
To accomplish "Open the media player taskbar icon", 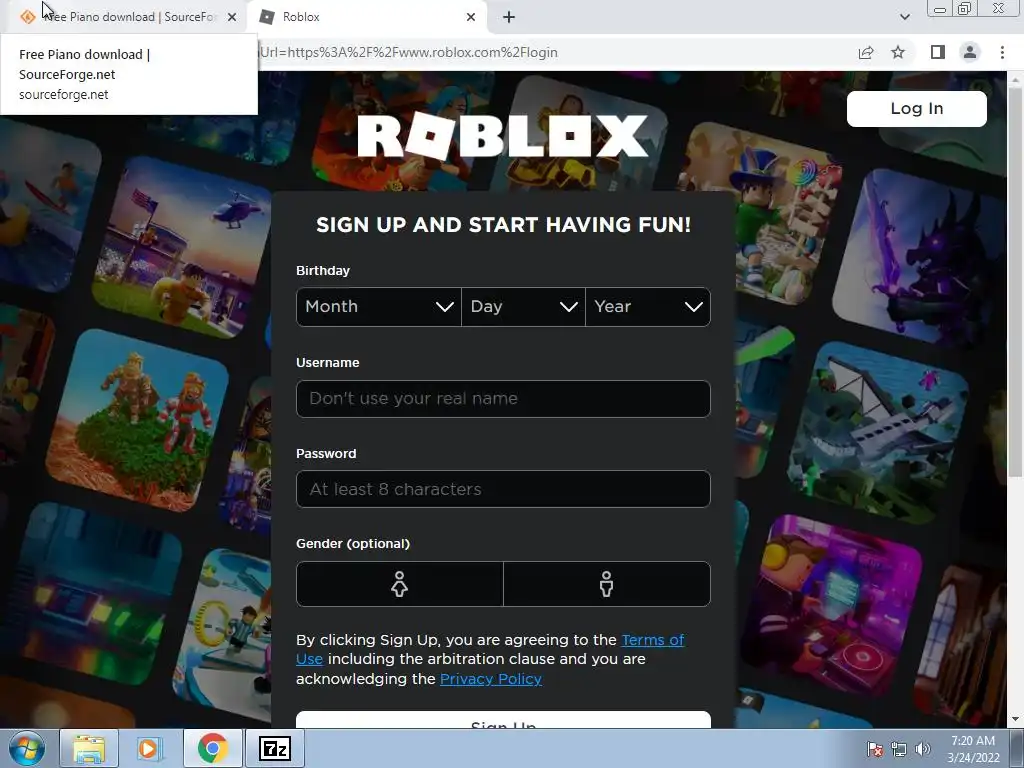I will click(x=149, y=748).
